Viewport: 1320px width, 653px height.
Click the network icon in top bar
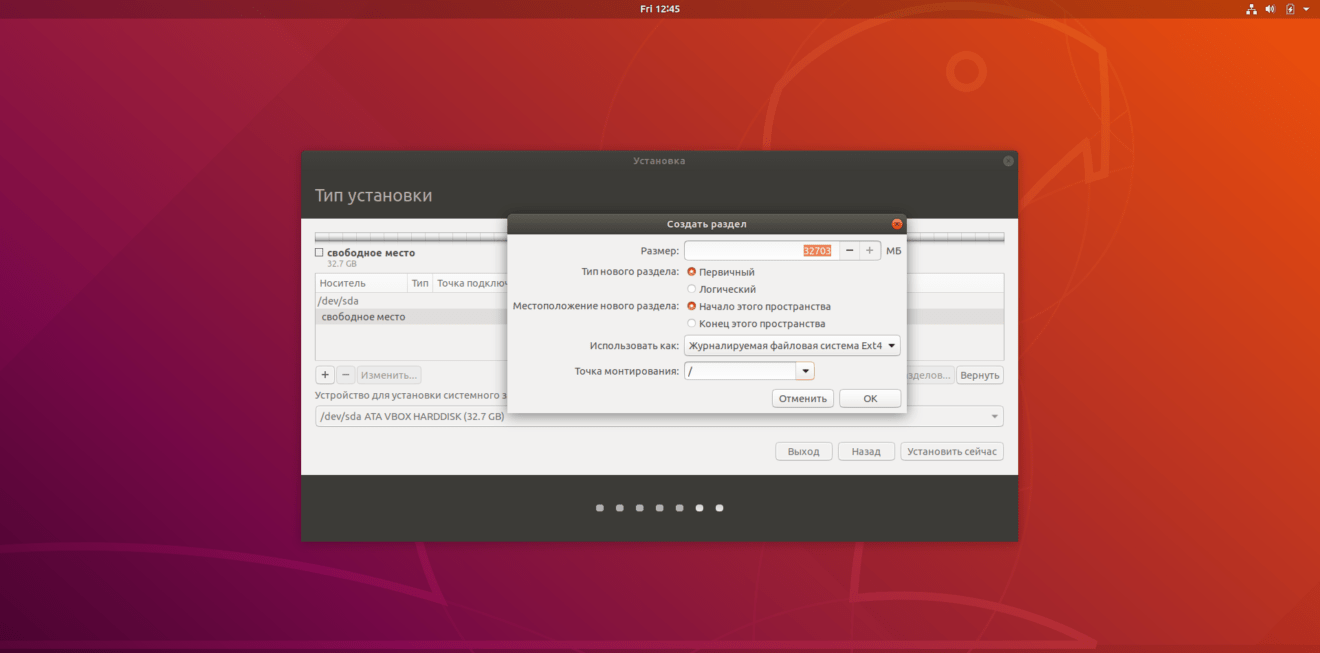coord(1251,8)
